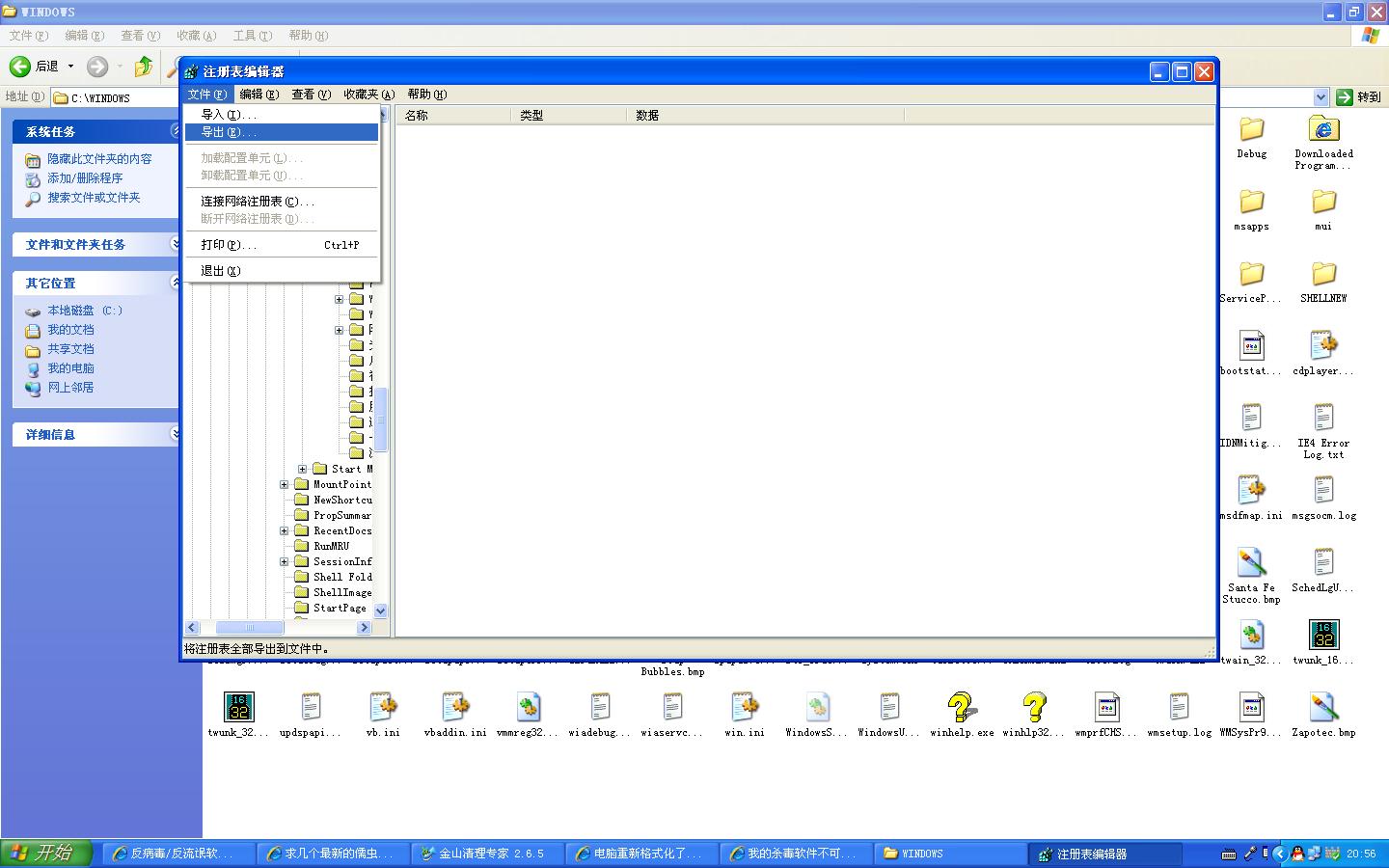Viewport: 1389px width, 868px height.
Task: Open the address bar dropdown arrow
Action: (x=1321, y=97)
